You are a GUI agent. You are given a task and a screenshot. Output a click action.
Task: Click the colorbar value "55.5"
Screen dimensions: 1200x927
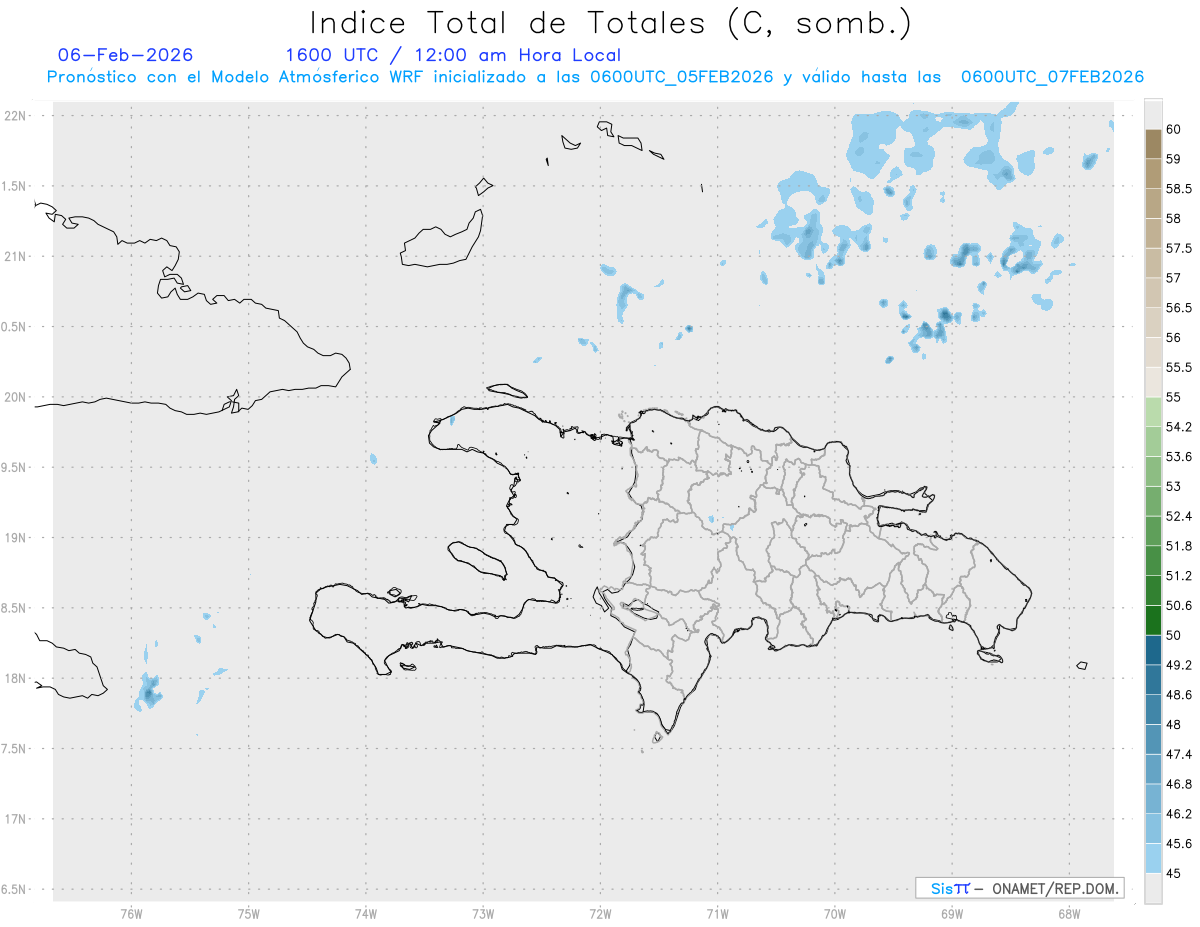click(1179, 367)
